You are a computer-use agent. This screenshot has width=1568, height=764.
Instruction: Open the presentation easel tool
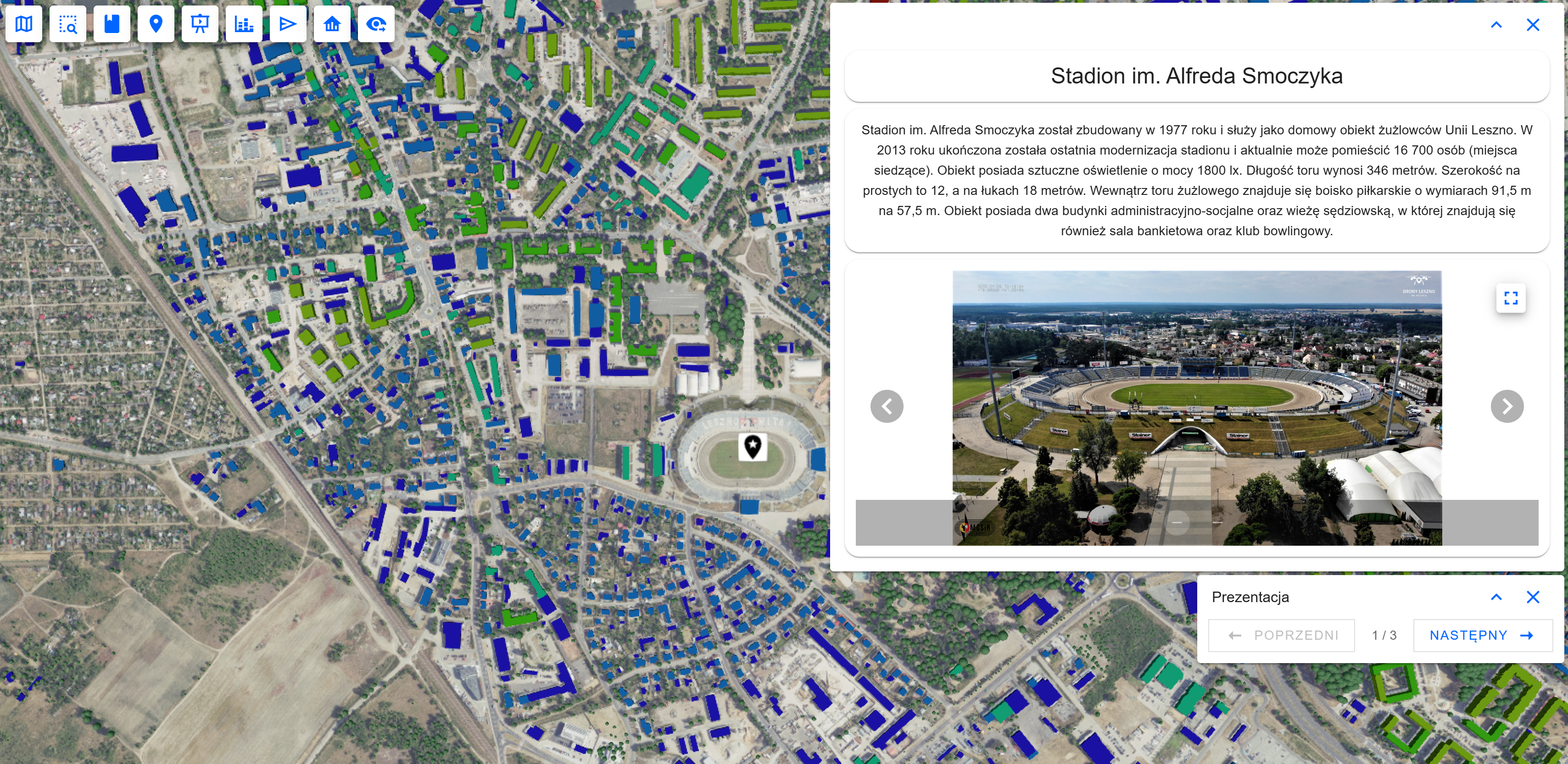200,24
